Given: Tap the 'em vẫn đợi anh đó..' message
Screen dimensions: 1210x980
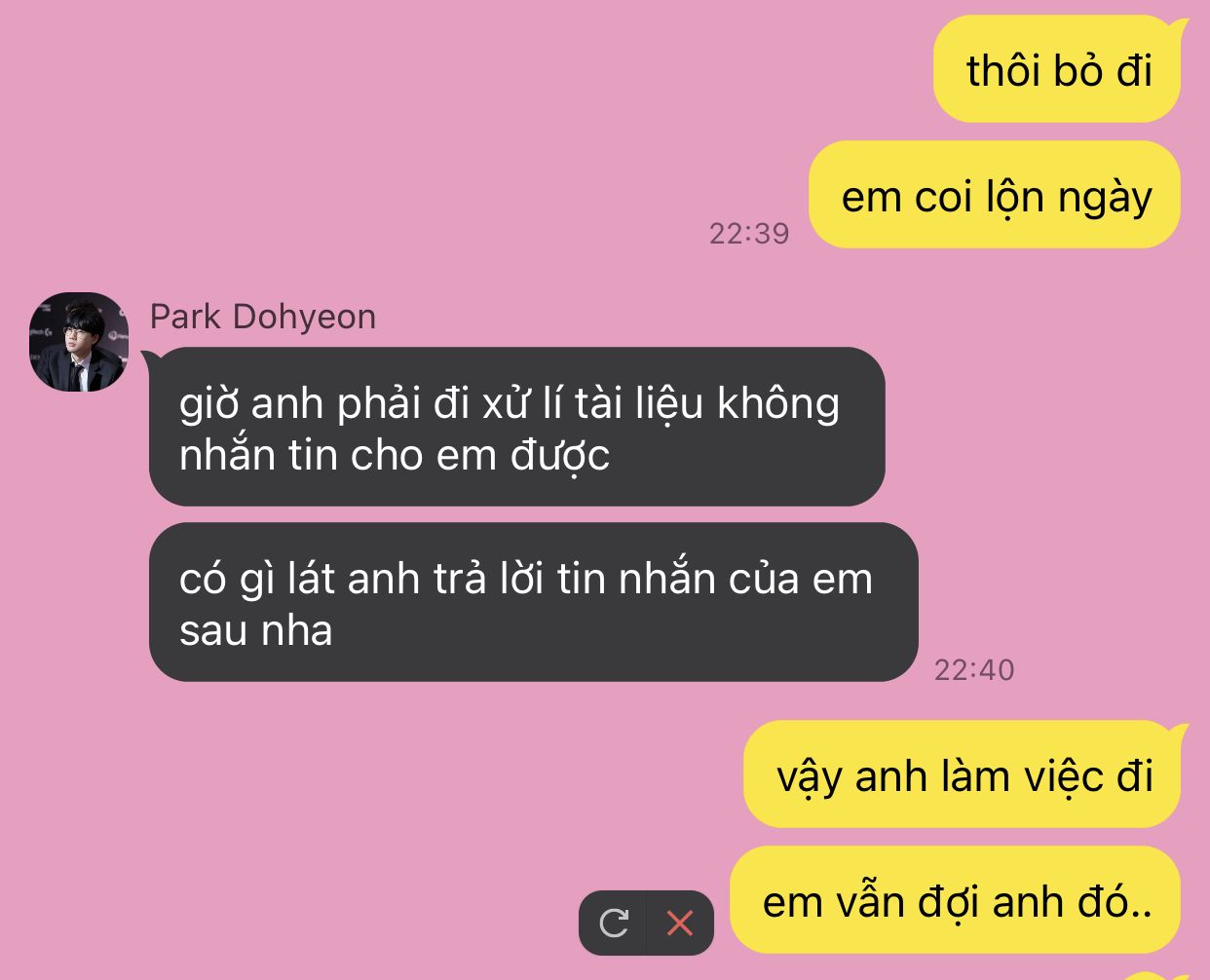Looking at the screenshot, I should (956, 900).
